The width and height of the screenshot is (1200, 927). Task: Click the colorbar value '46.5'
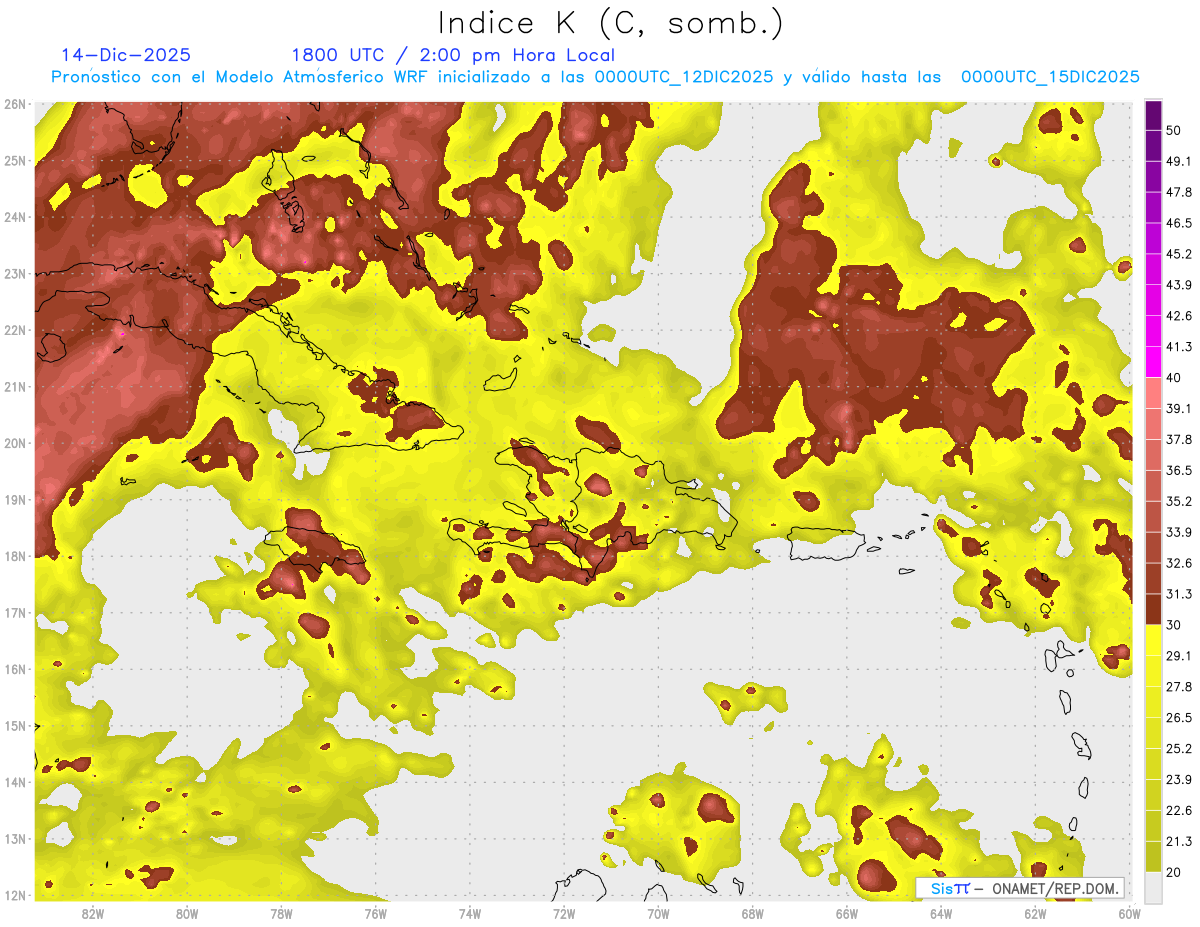coord(1179,223)
